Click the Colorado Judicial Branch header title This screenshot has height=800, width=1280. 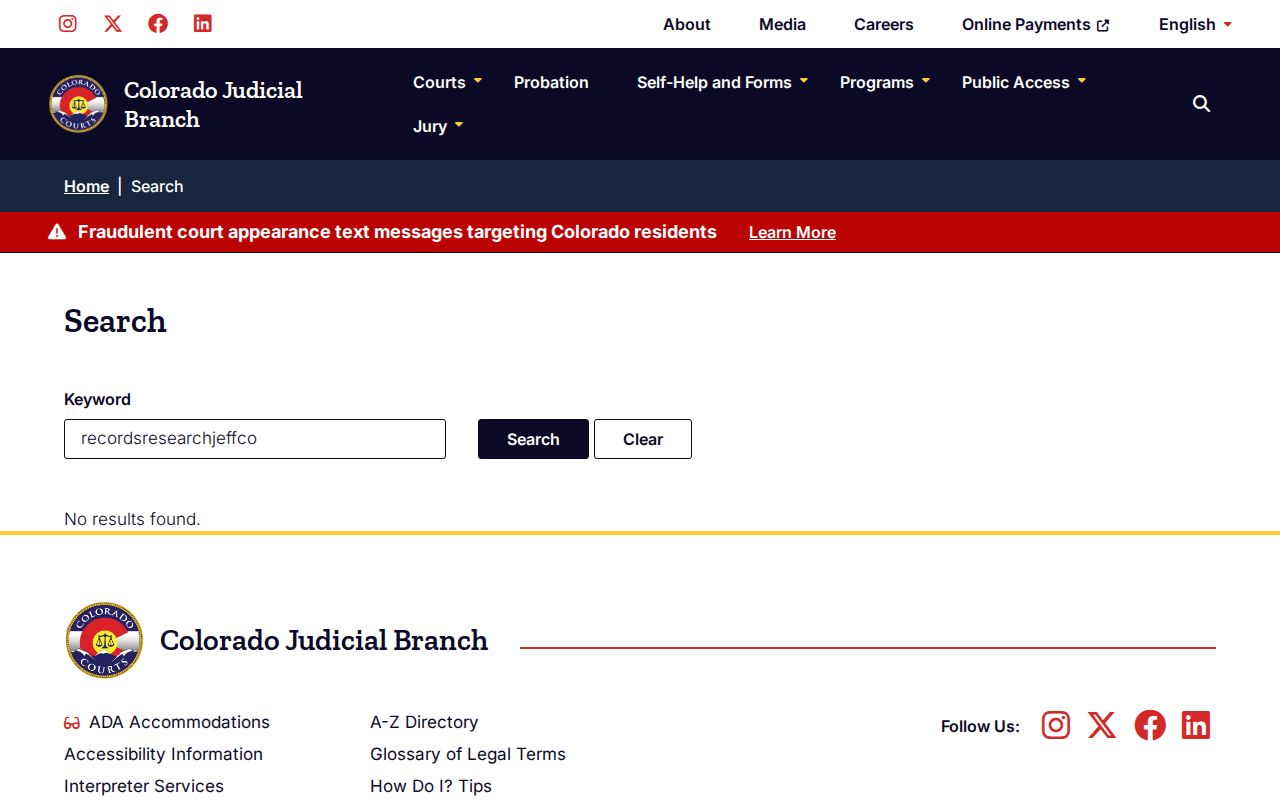point(213,104)
